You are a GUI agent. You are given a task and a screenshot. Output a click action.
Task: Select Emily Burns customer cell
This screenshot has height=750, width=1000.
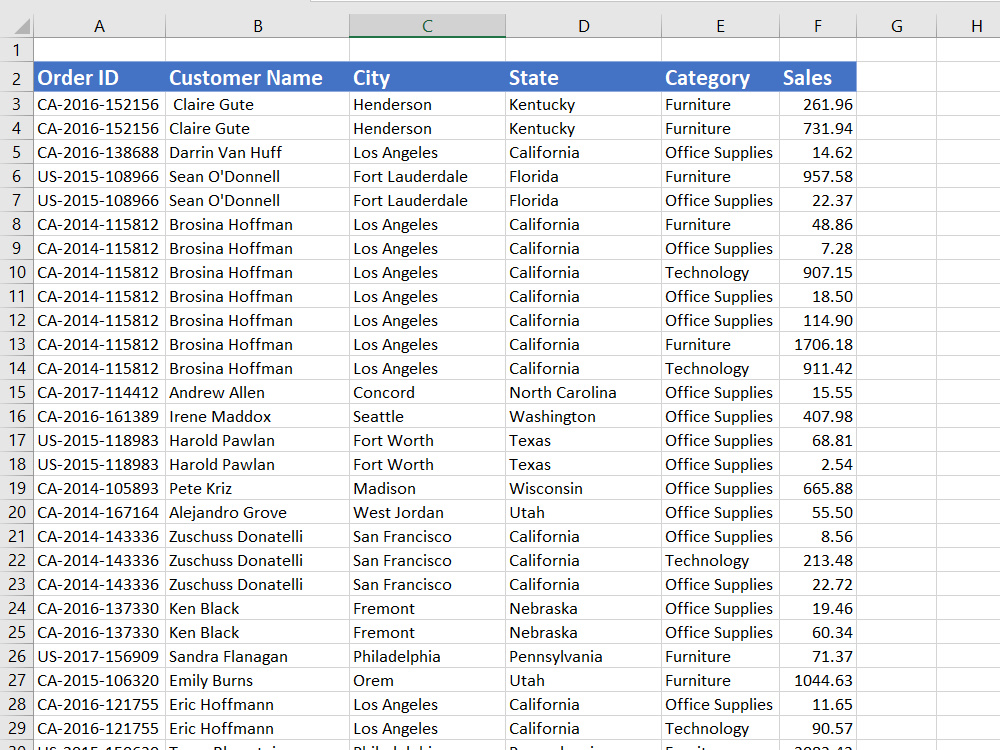click(258, 681)
